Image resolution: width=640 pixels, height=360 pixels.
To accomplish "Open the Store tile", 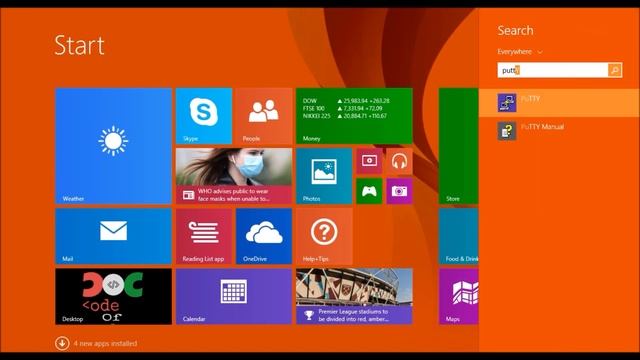I will click(x=459, y=146).
